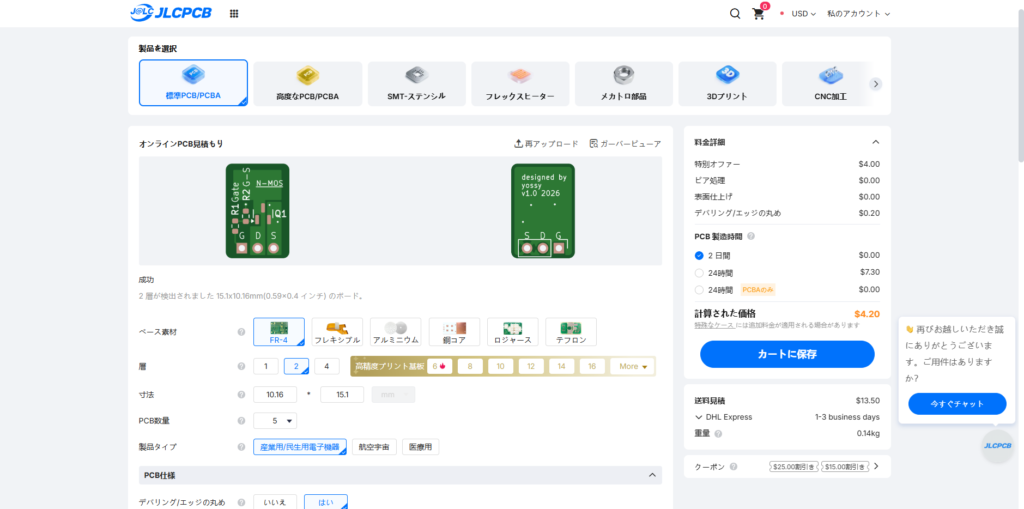This screenshot has height=509, width=1024.
Task: Click the top-side PCB preview image
Action: tap(257, 209)
